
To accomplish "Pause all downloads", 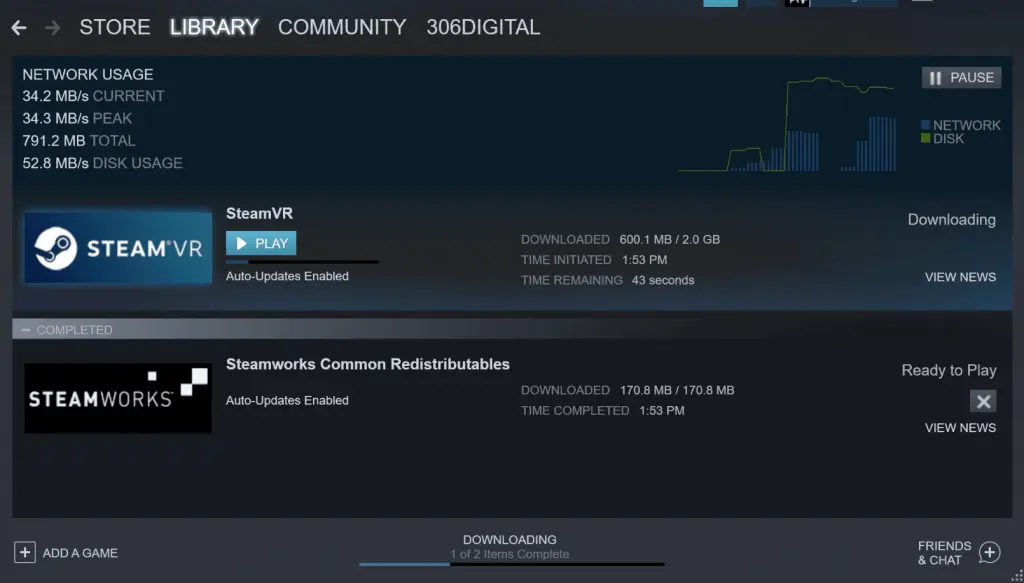I will [x=961, y=78].
